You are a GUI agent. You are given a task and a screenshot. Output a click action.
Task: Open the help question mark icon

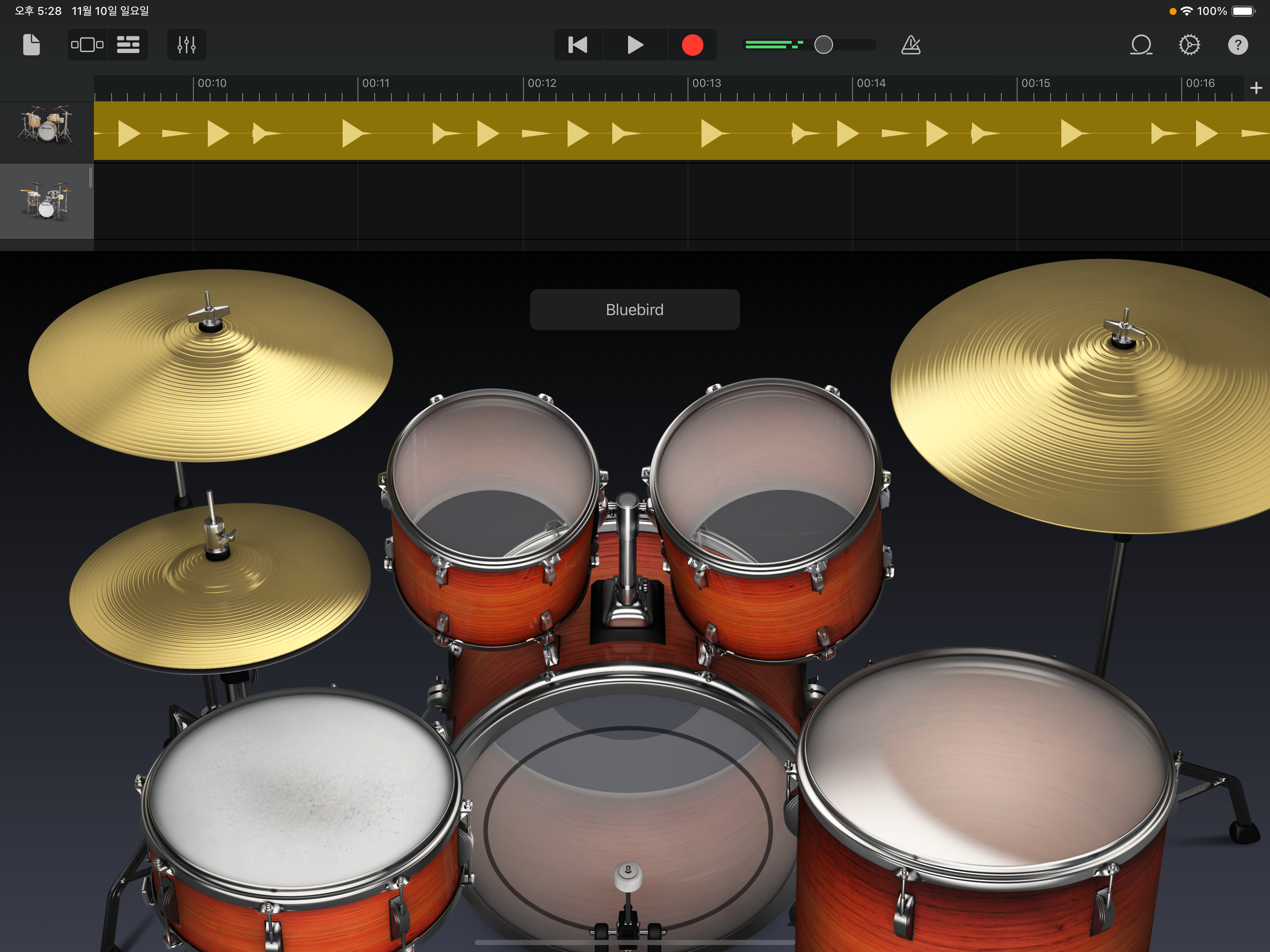pos(1238,45)
